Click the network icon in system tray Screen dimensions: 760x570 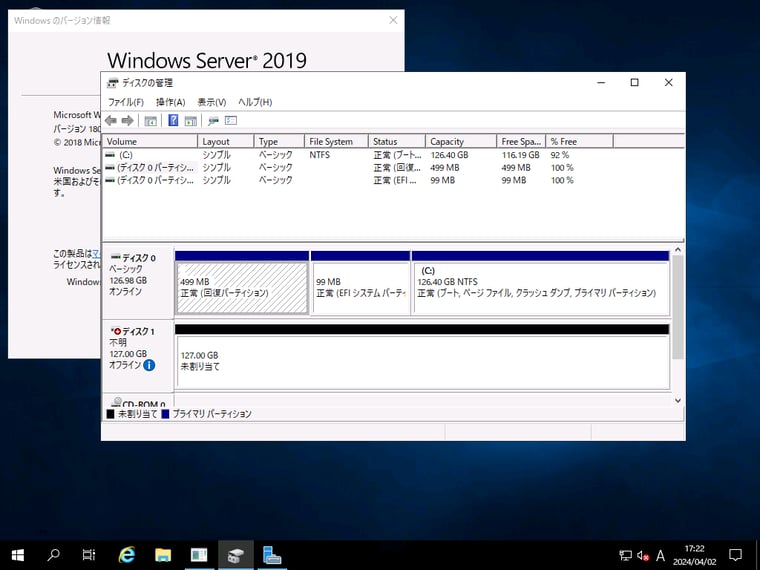626,555
